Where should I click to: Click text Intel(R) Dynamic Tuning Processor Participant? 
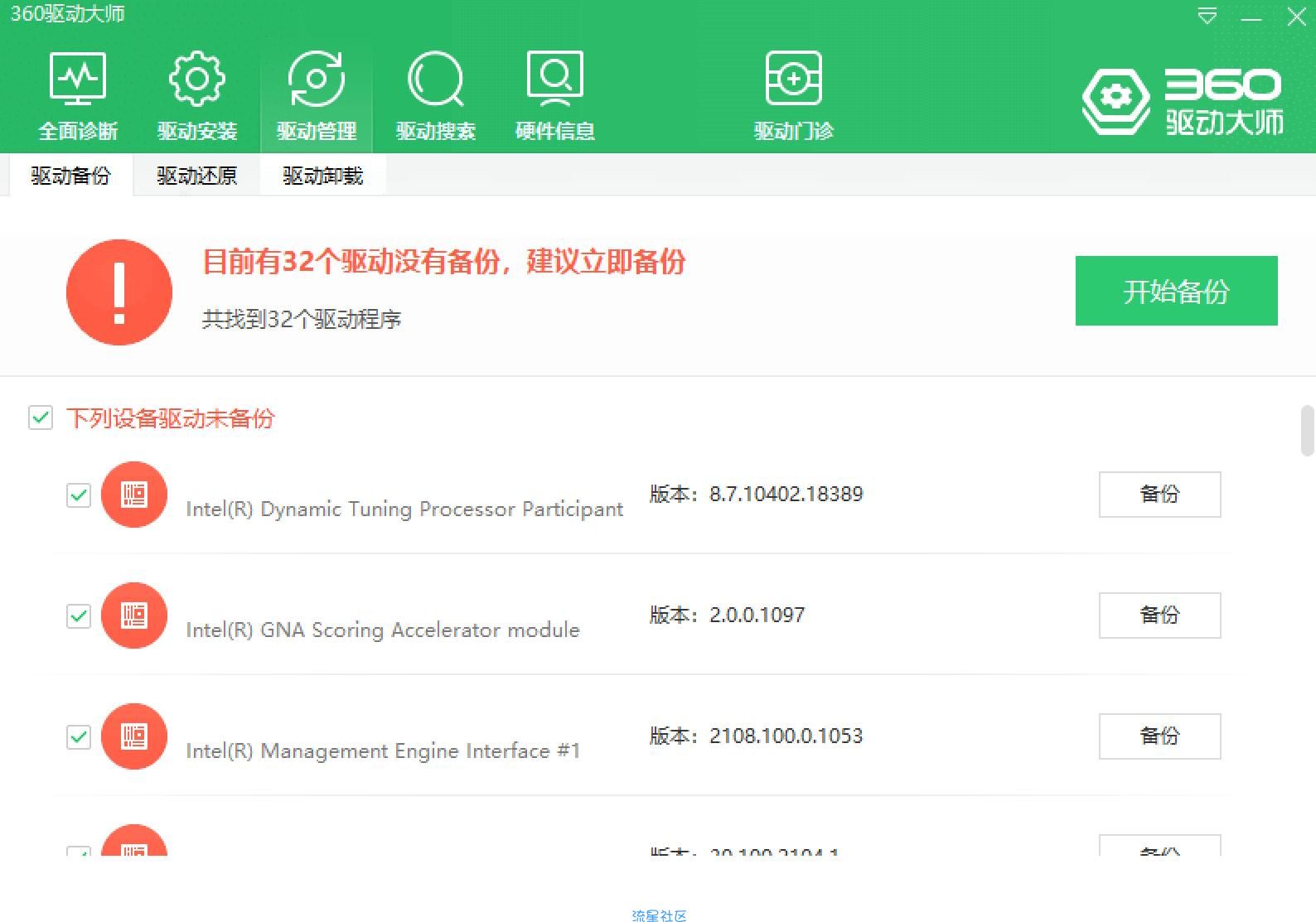point(404,509)
